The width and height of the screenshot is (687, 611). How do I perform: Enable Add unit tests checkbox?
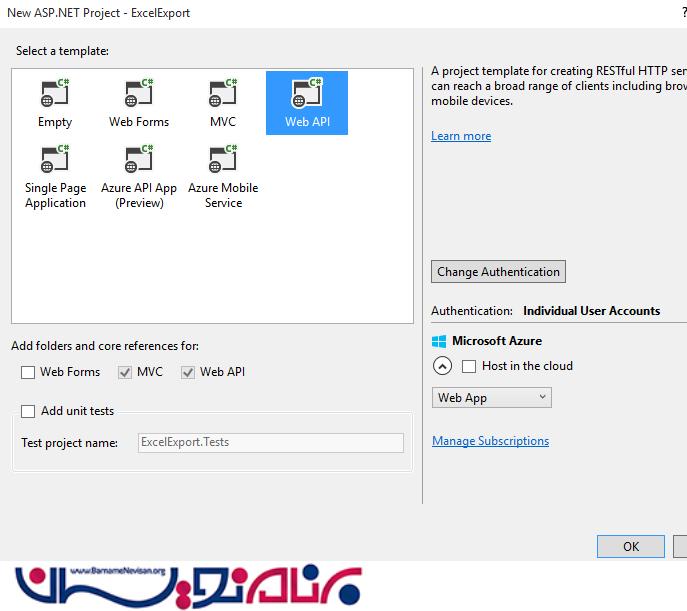tap(28, 411)
